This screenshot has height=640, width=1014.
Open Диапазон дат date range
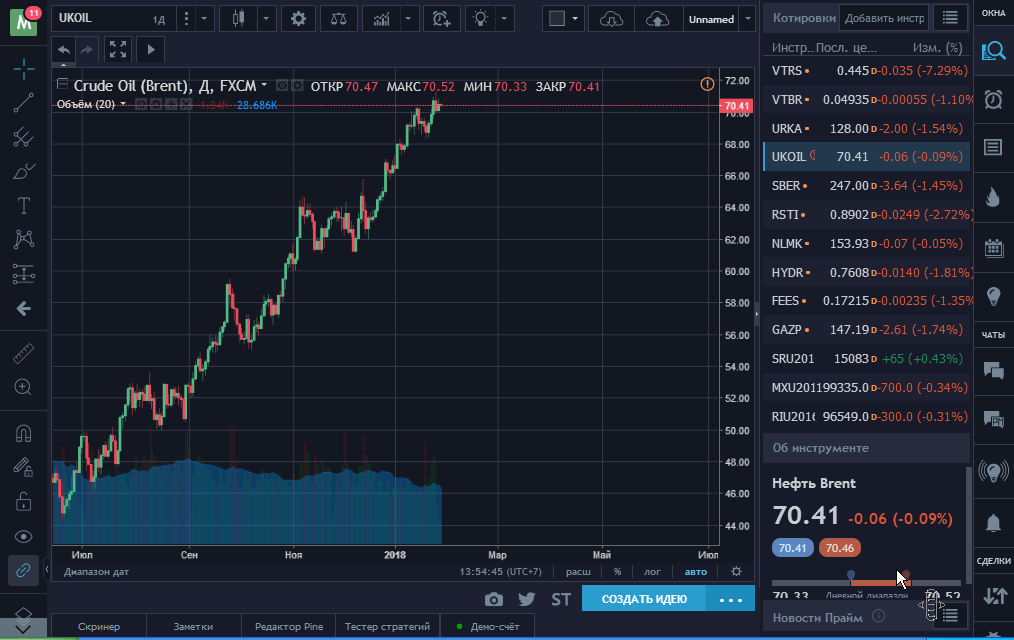tap(96, 571)
